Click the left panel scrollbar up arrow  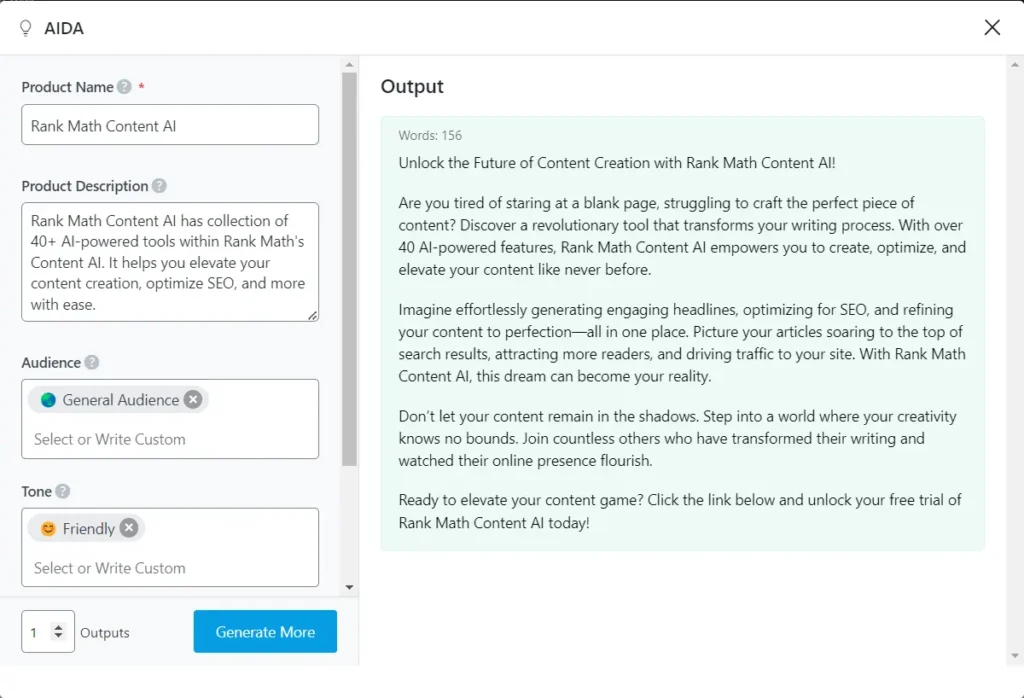point(349,65)
